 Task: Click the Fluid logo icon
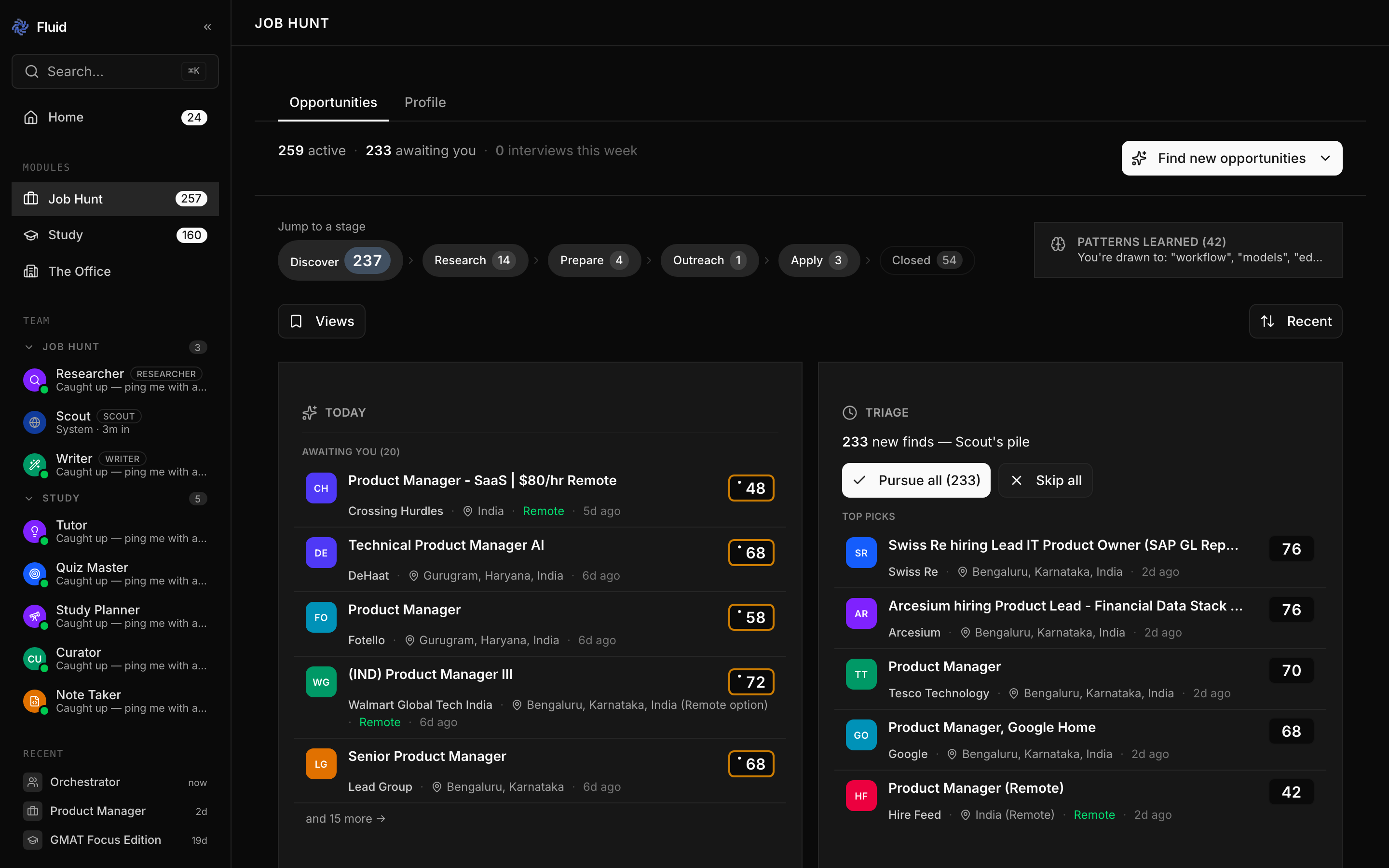coord(21,27)
